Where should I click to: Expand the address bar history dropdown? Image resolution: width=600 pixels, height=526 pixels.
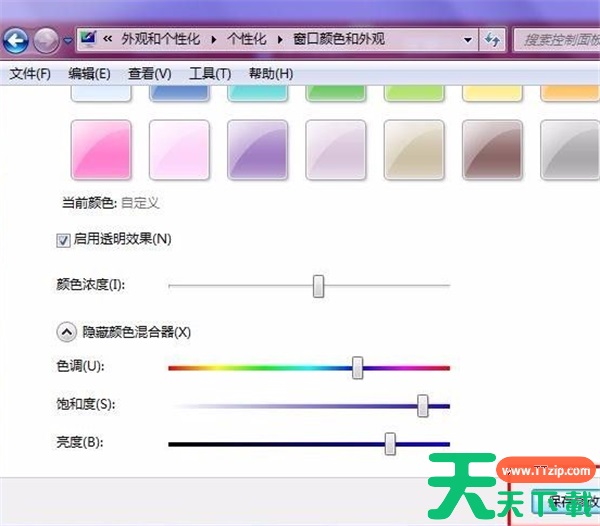(468, 40)
